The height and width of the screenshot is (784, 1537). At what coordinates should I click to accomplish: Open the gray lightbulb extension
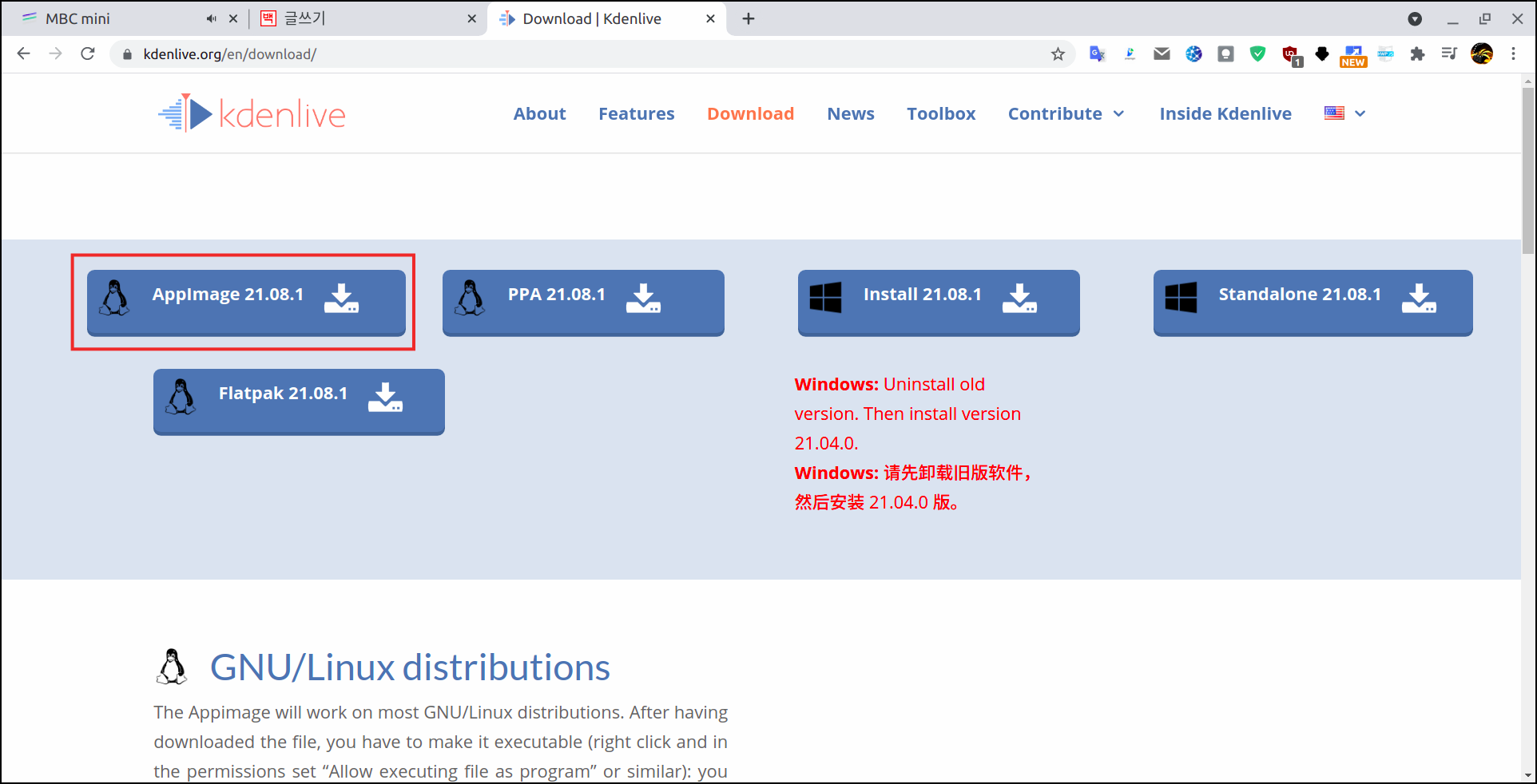click(x=1225, y=53)
